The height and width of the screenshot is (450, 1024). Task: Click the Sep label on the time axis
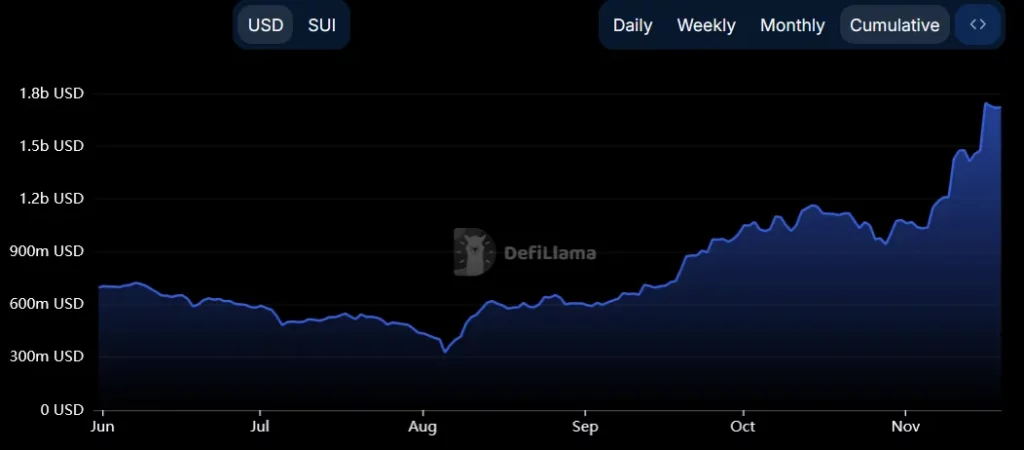click(584, 427)
